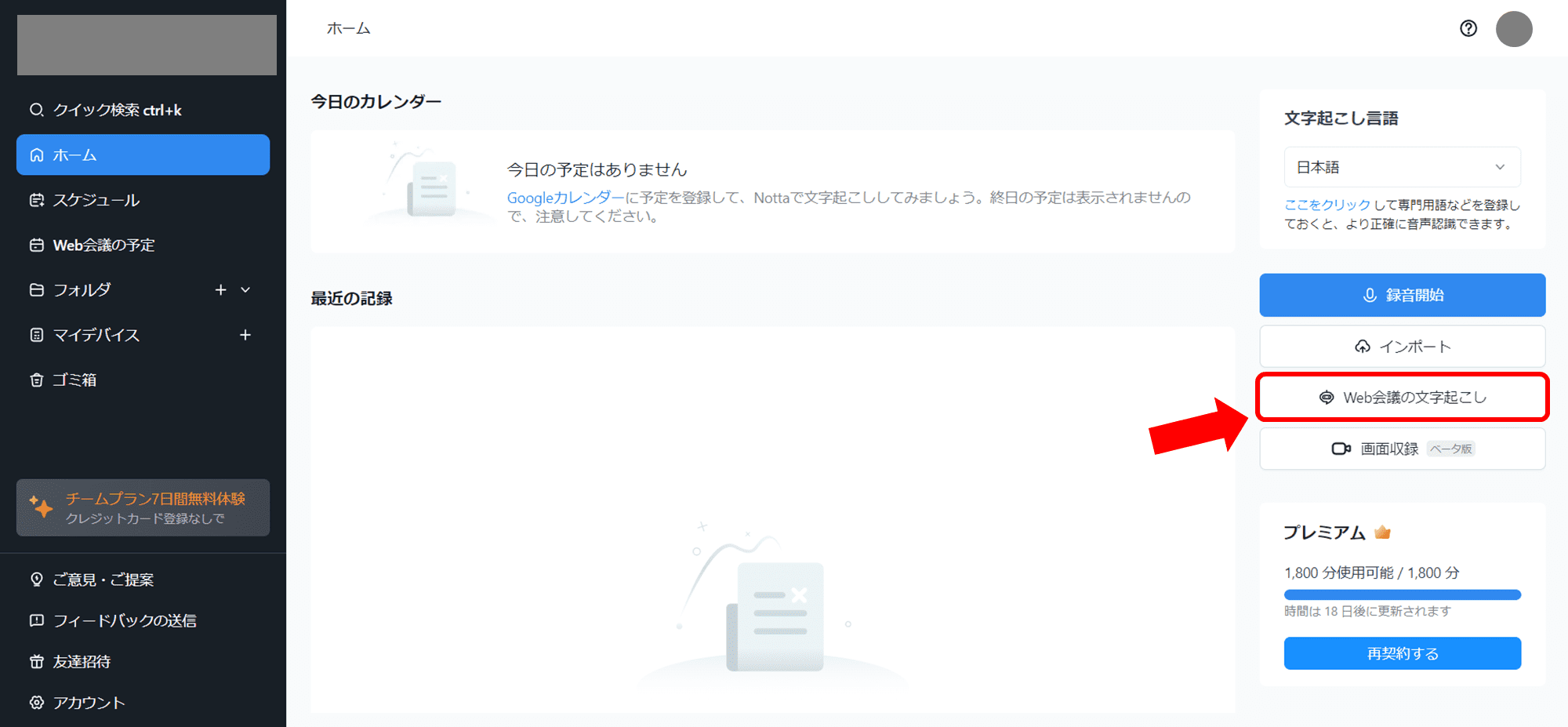Image resolution: width=1568 pixels, height=727 pixels.
Task: Start recording with 録音開始 button
Action: coord(1403,295)
